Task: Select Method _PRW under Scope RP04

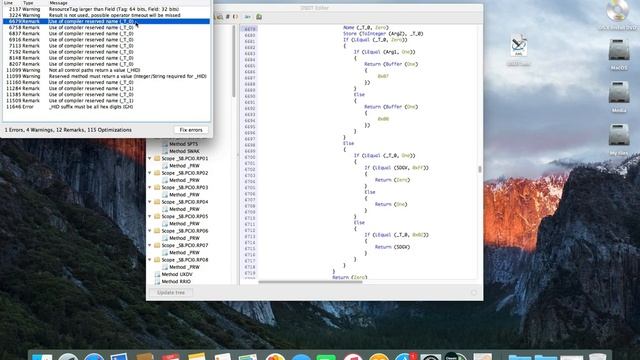Action: pos(184,209)
